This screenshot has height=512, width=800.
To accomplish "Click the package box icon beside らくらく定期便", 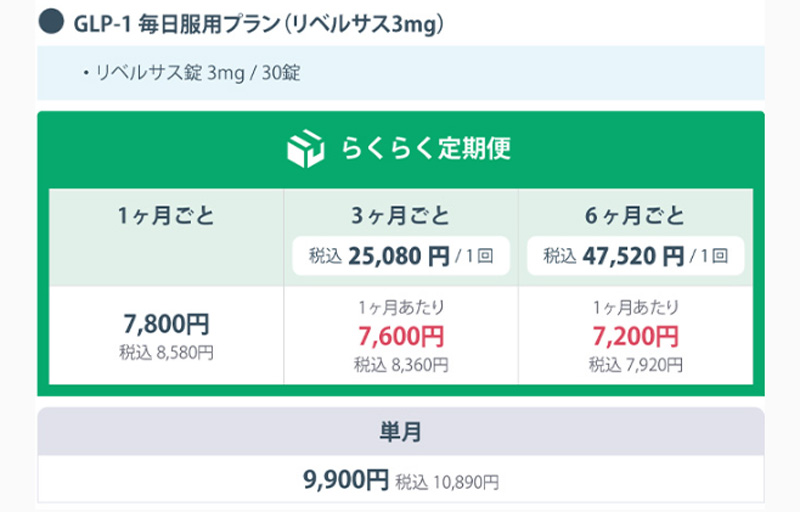I will [x=306, y=150].
